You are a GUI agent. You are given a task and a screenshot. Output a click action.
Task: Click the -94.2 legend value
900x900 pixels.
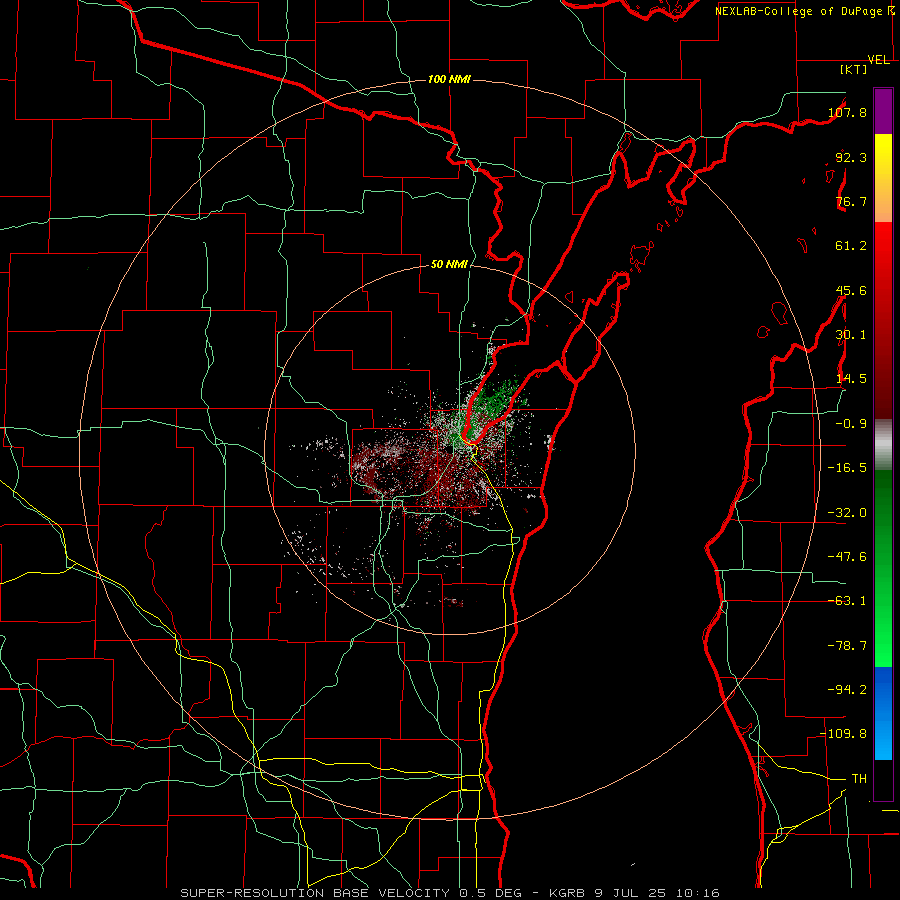[x=847, y=689]
